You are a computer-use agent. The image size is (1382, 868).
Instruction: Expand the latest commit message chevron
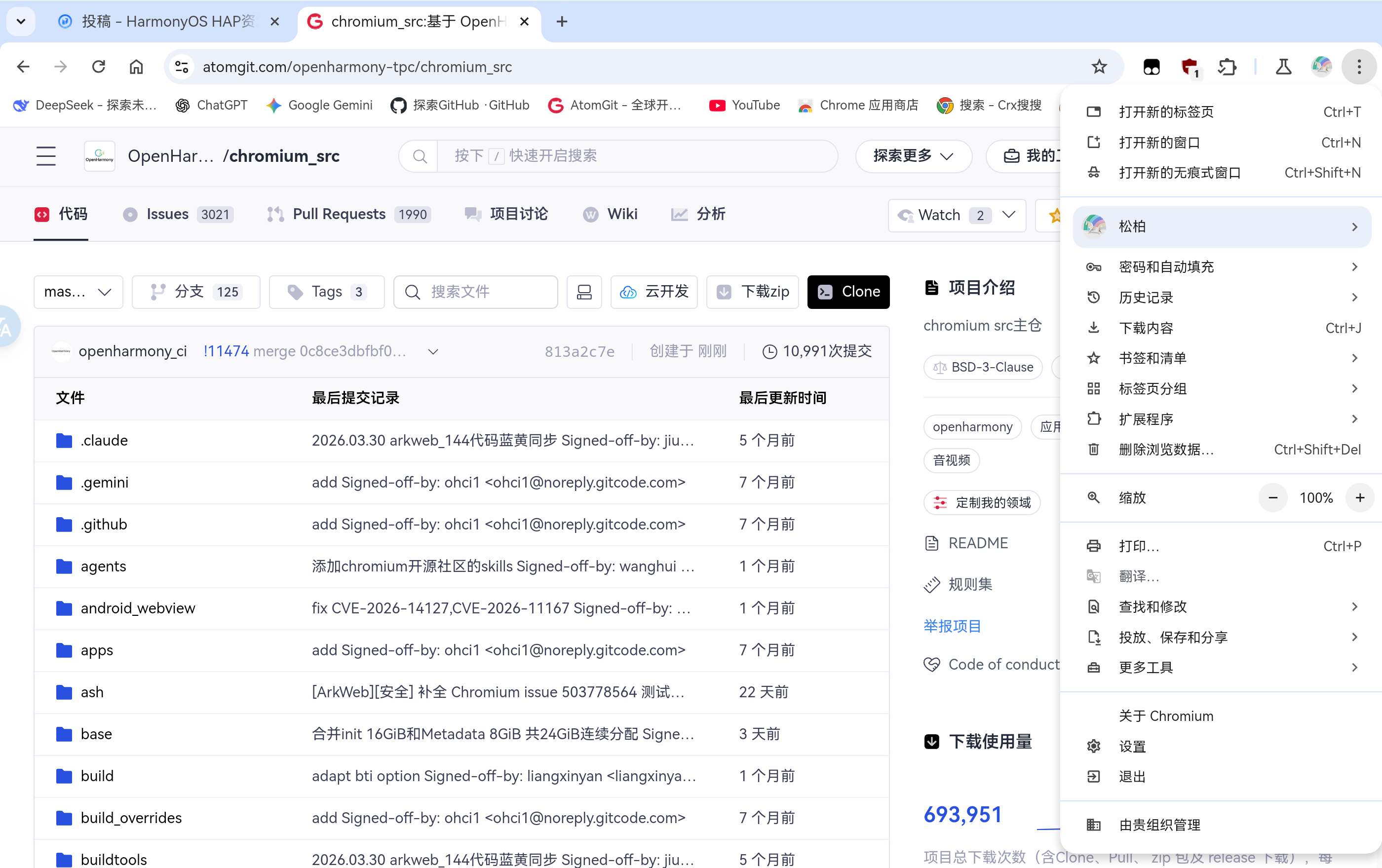pos(433,351)
